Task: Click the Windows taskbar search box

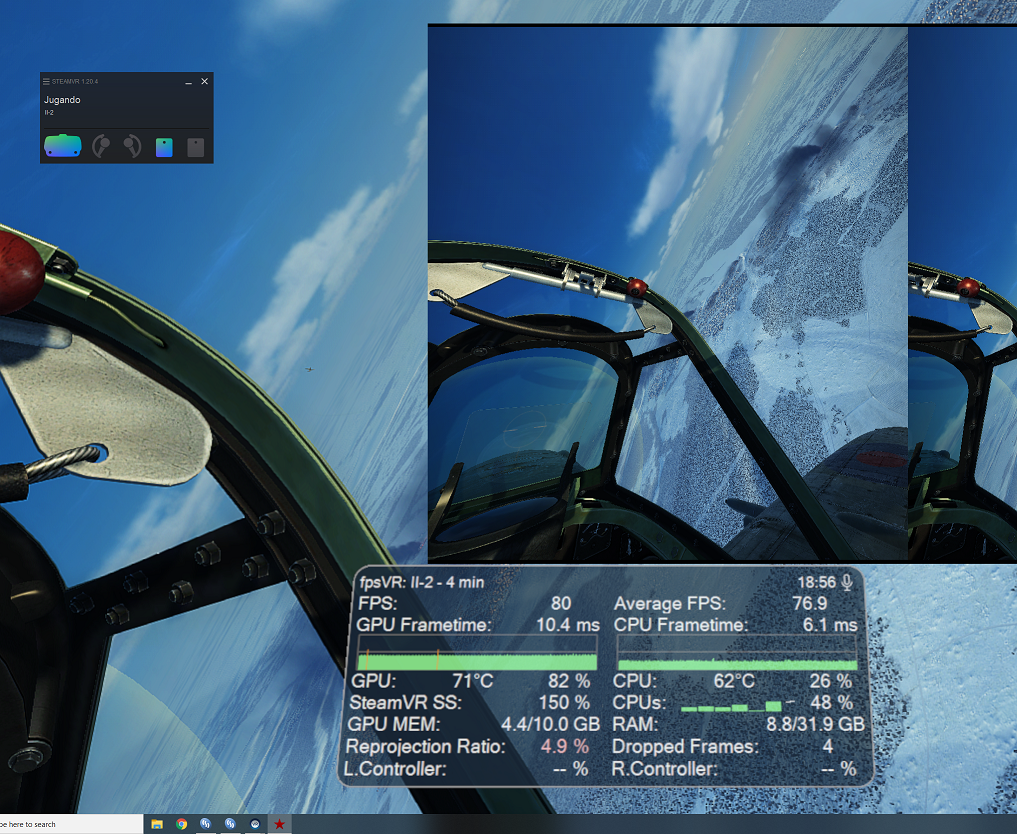Action: (71, 824)
